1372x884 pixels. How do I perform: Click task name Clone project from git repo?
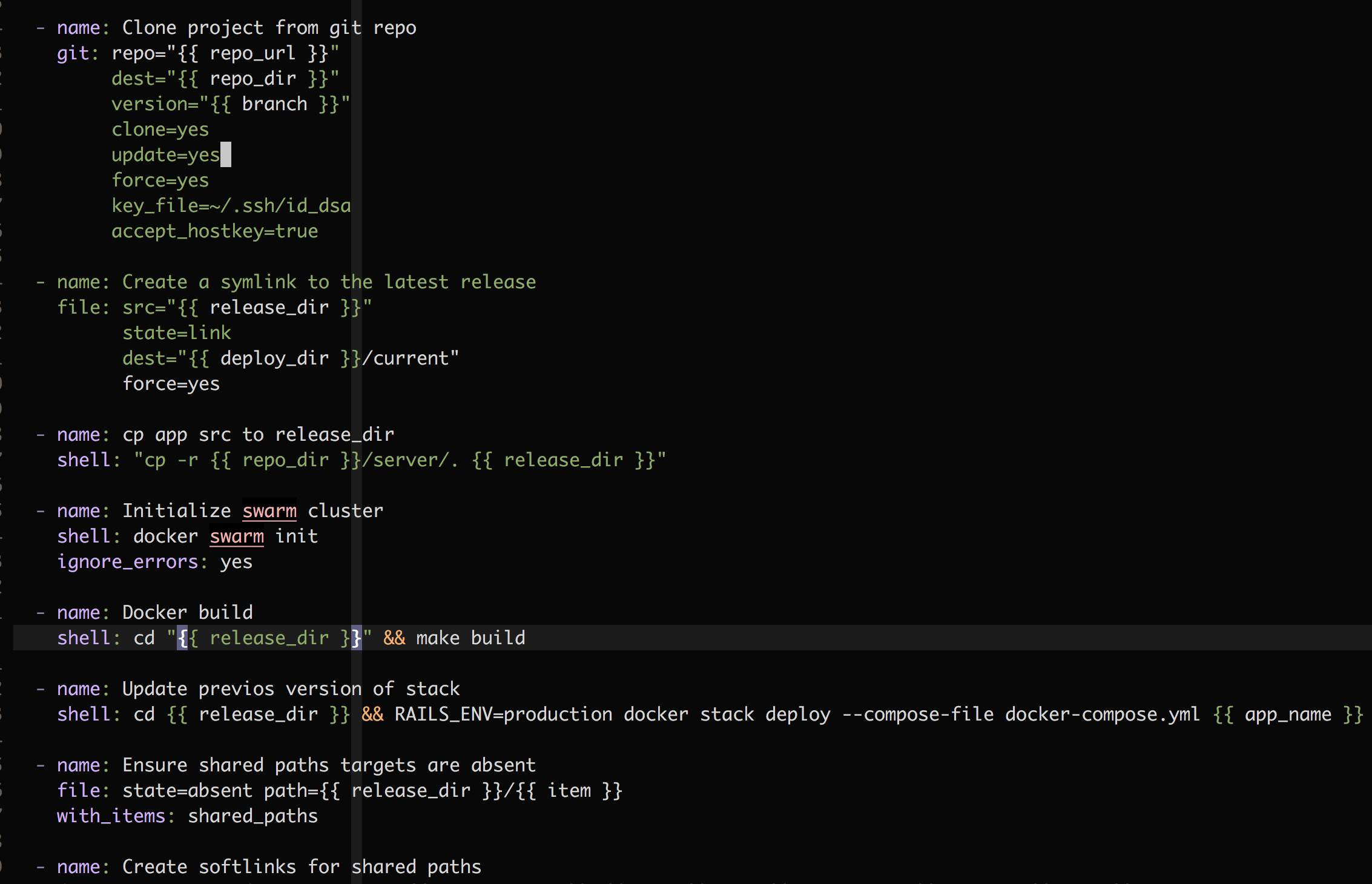tap(269, 27)
